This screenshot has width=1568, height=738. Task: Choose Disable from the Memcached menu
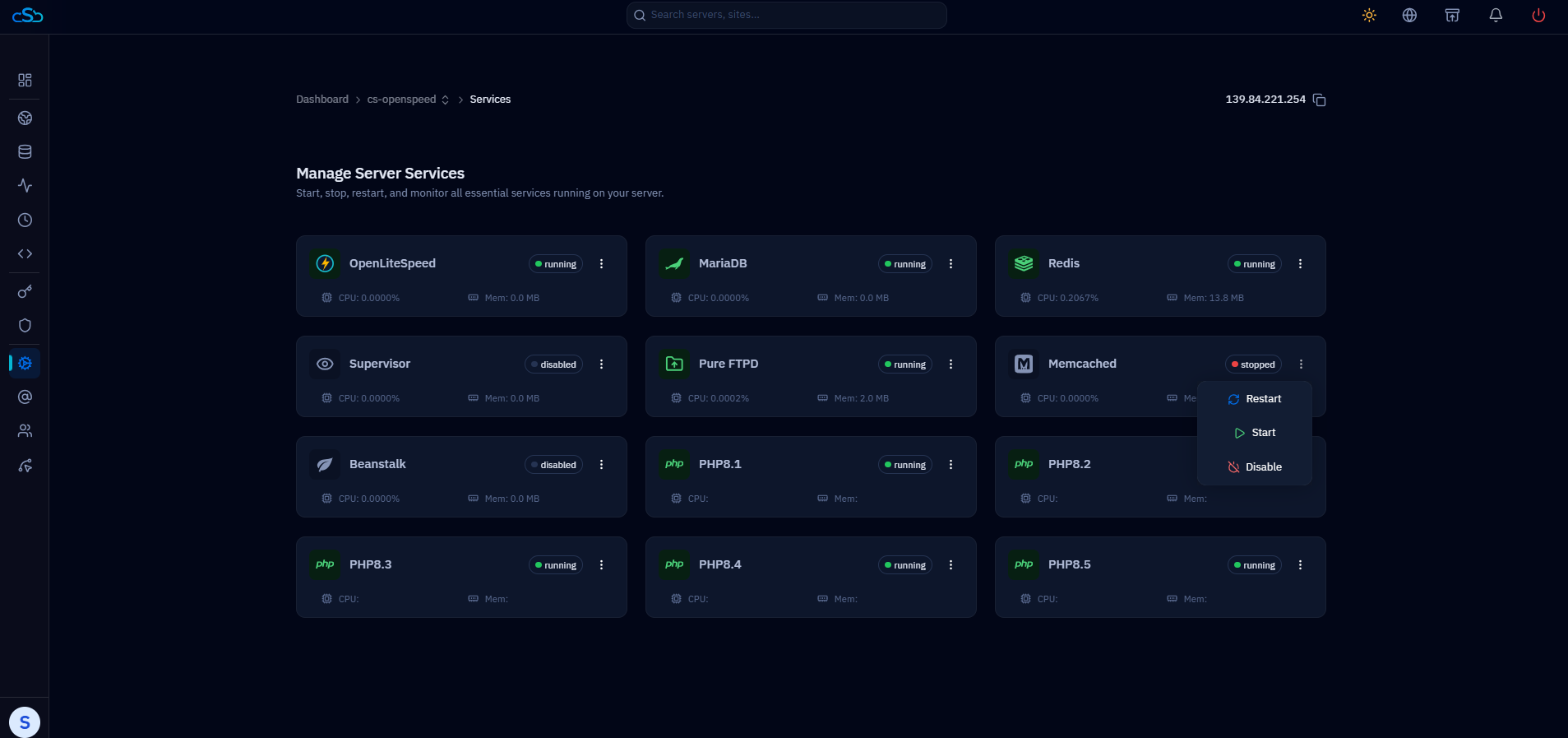[1255, 467]
